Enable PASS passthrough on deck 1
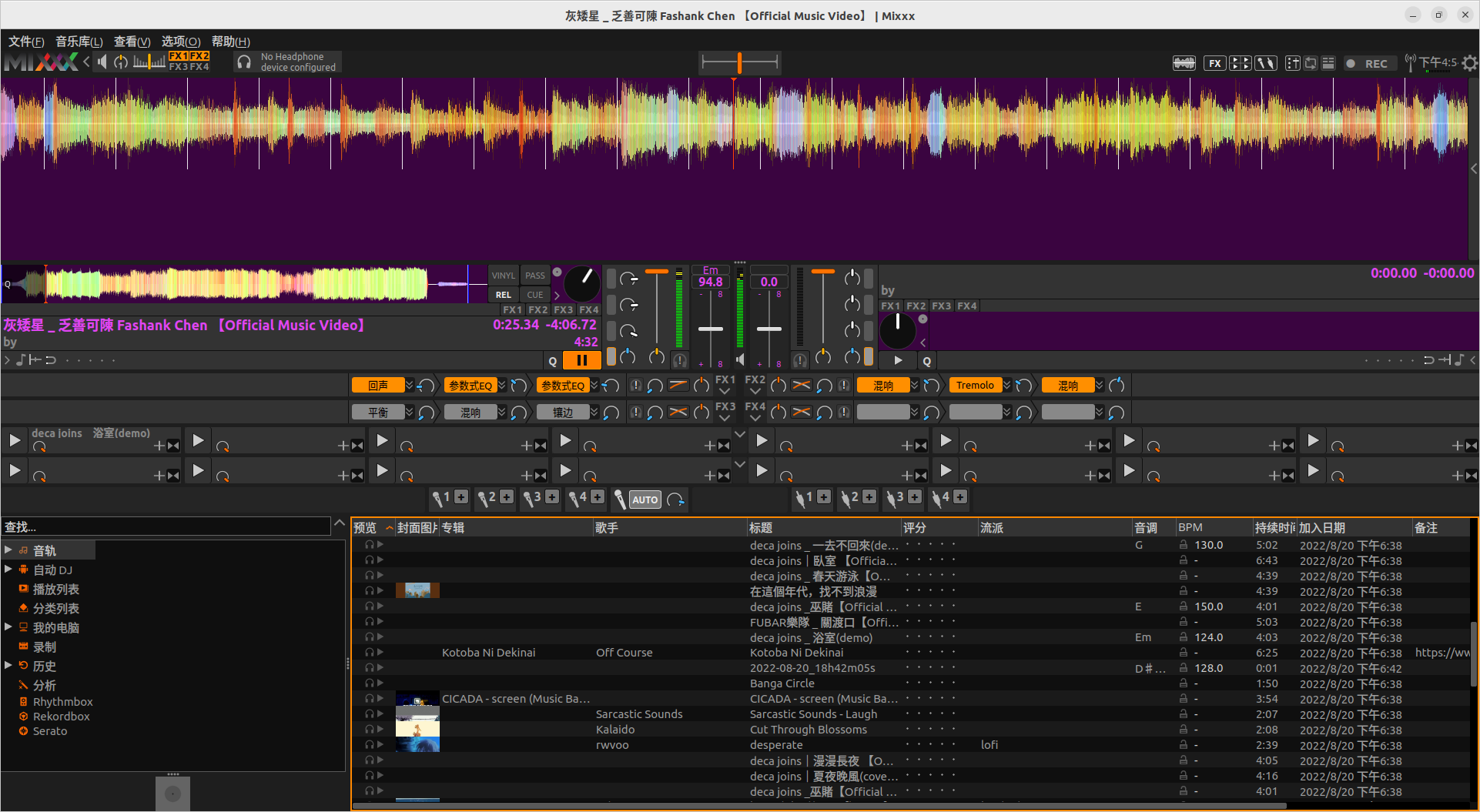Screen dimensions: 1480x812 [534, 276]
